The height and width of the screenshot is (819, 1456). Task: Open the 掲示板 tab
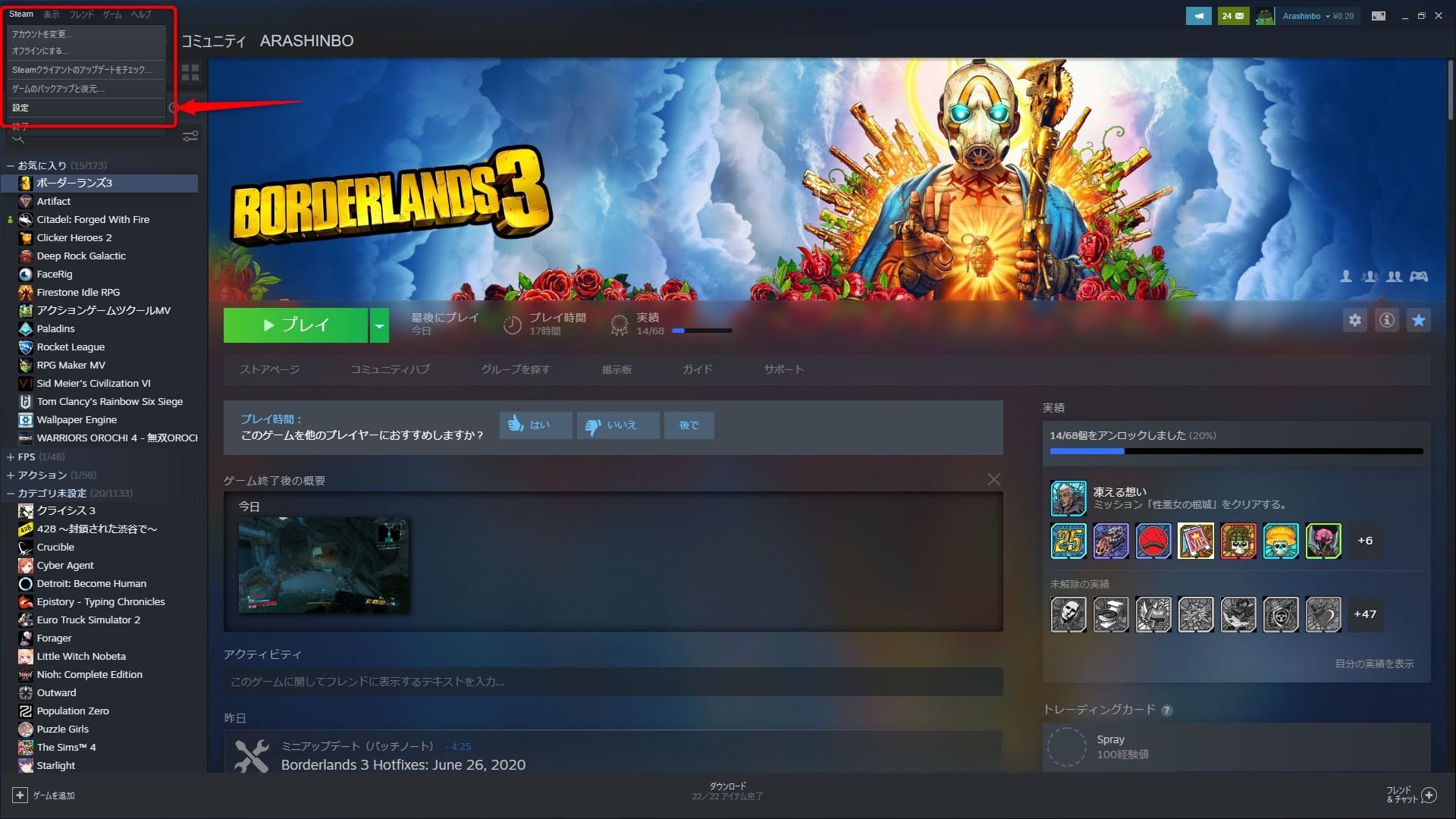[617, 369]
